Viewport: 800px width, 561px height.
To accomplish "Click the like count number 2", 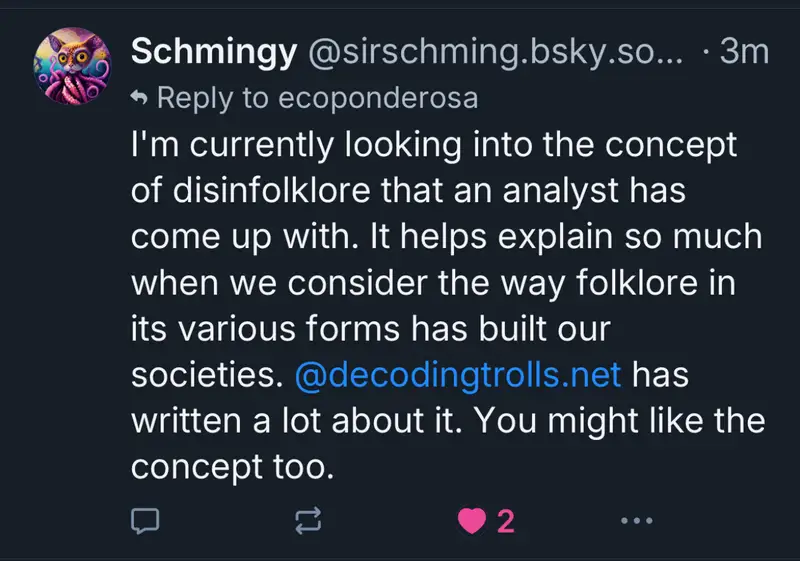I will [506, 521].
